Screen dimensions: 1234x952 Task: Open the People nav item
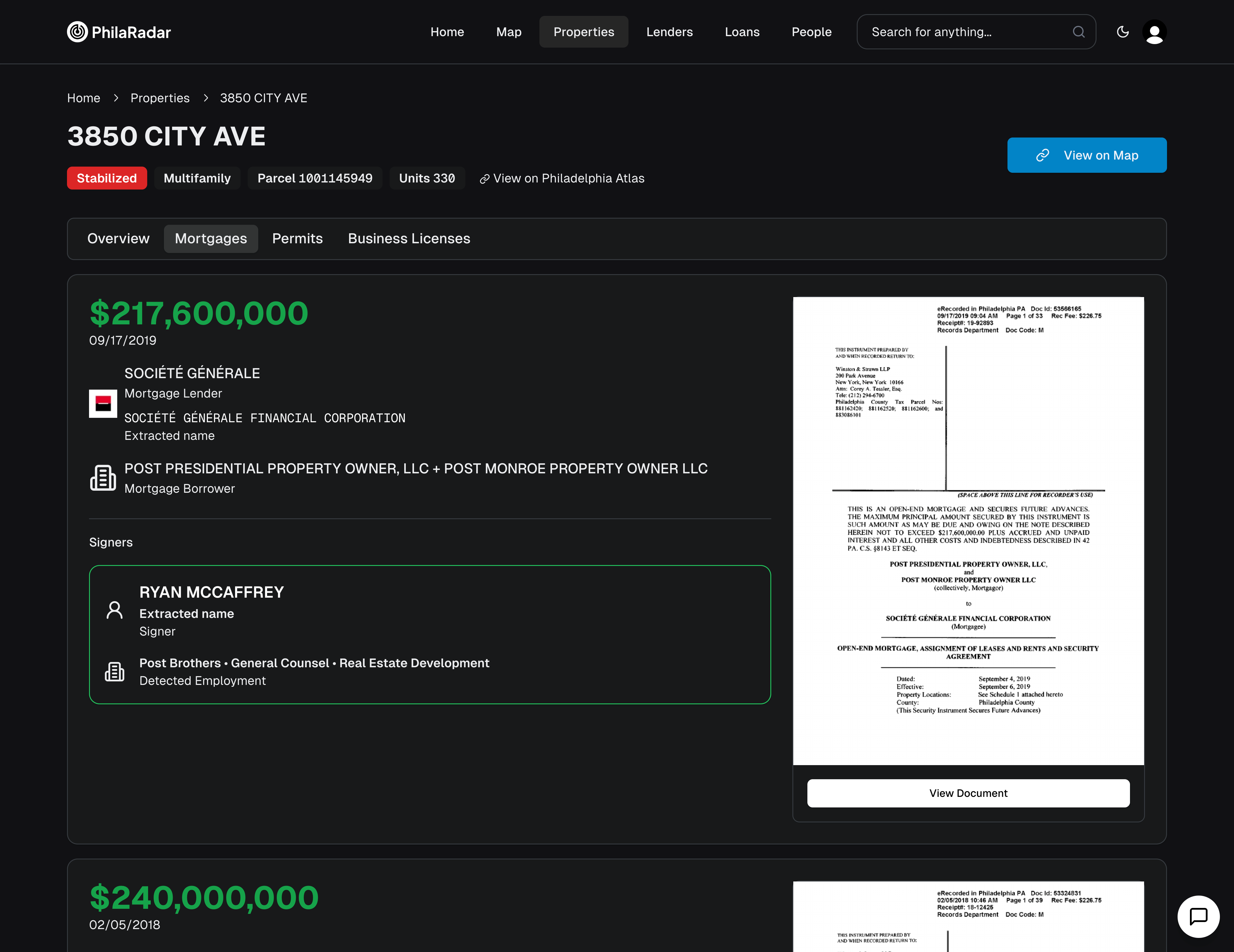click(x=811, y=32)
